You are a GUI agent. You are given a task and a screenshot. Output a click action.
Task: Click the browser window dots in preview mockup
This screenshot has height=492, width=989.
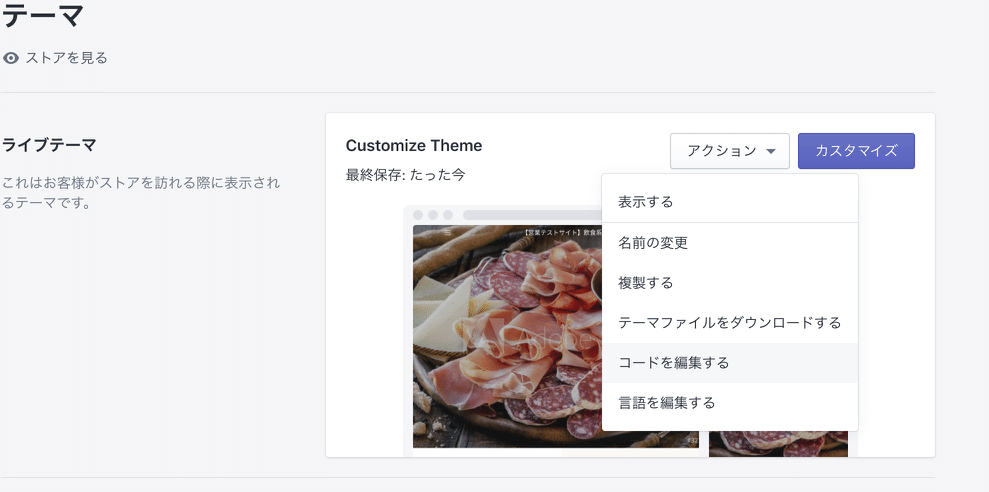(x=433, y=215)
